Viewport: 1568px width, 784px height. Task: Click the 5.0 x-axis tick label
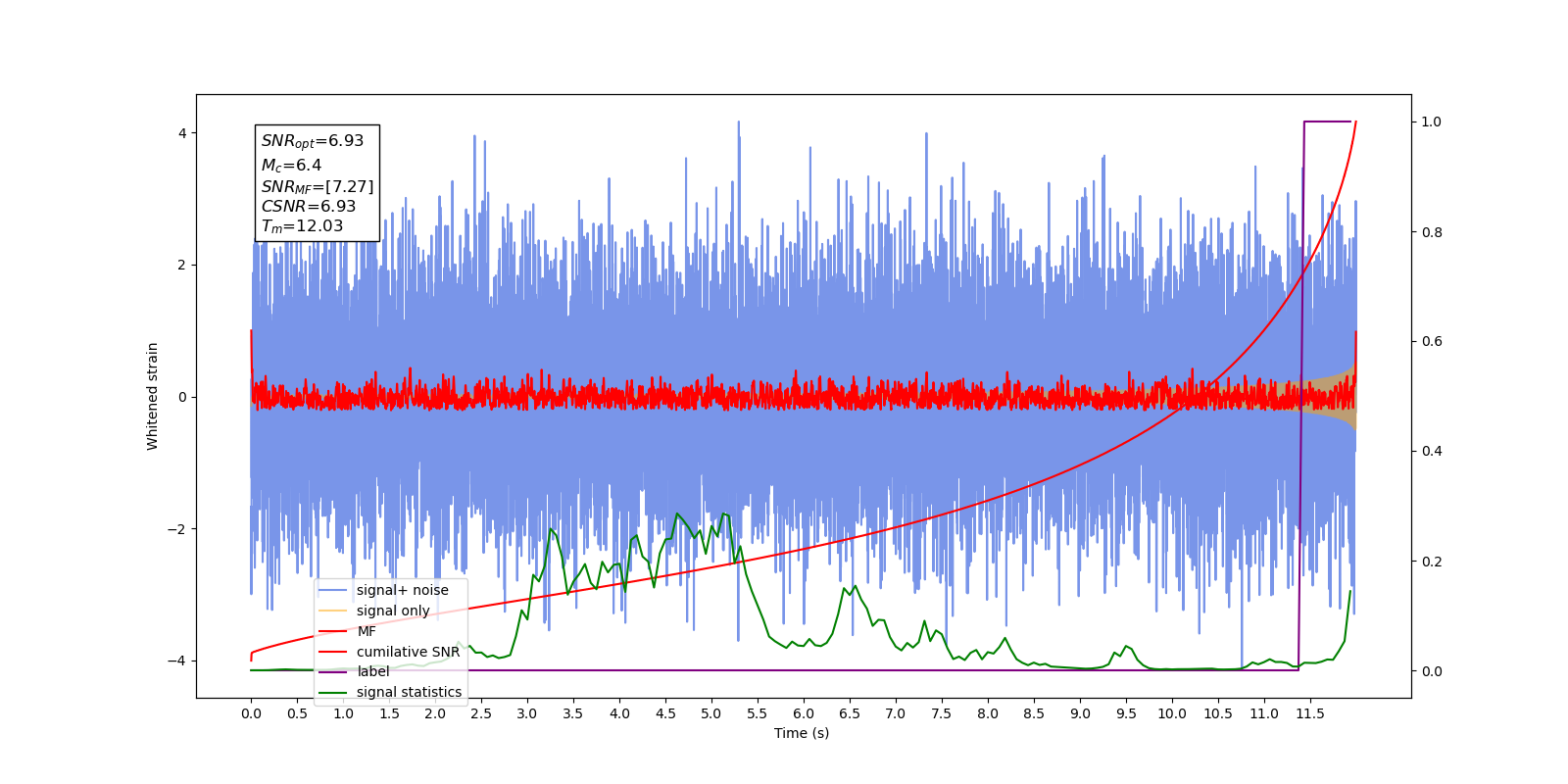point(711,713)
